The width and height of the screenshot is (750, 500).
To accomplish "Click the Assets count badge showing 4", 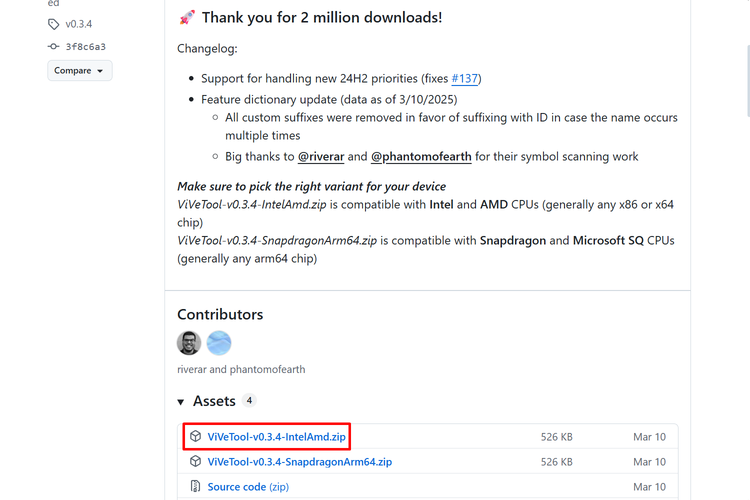I will [x=249, y=401].
